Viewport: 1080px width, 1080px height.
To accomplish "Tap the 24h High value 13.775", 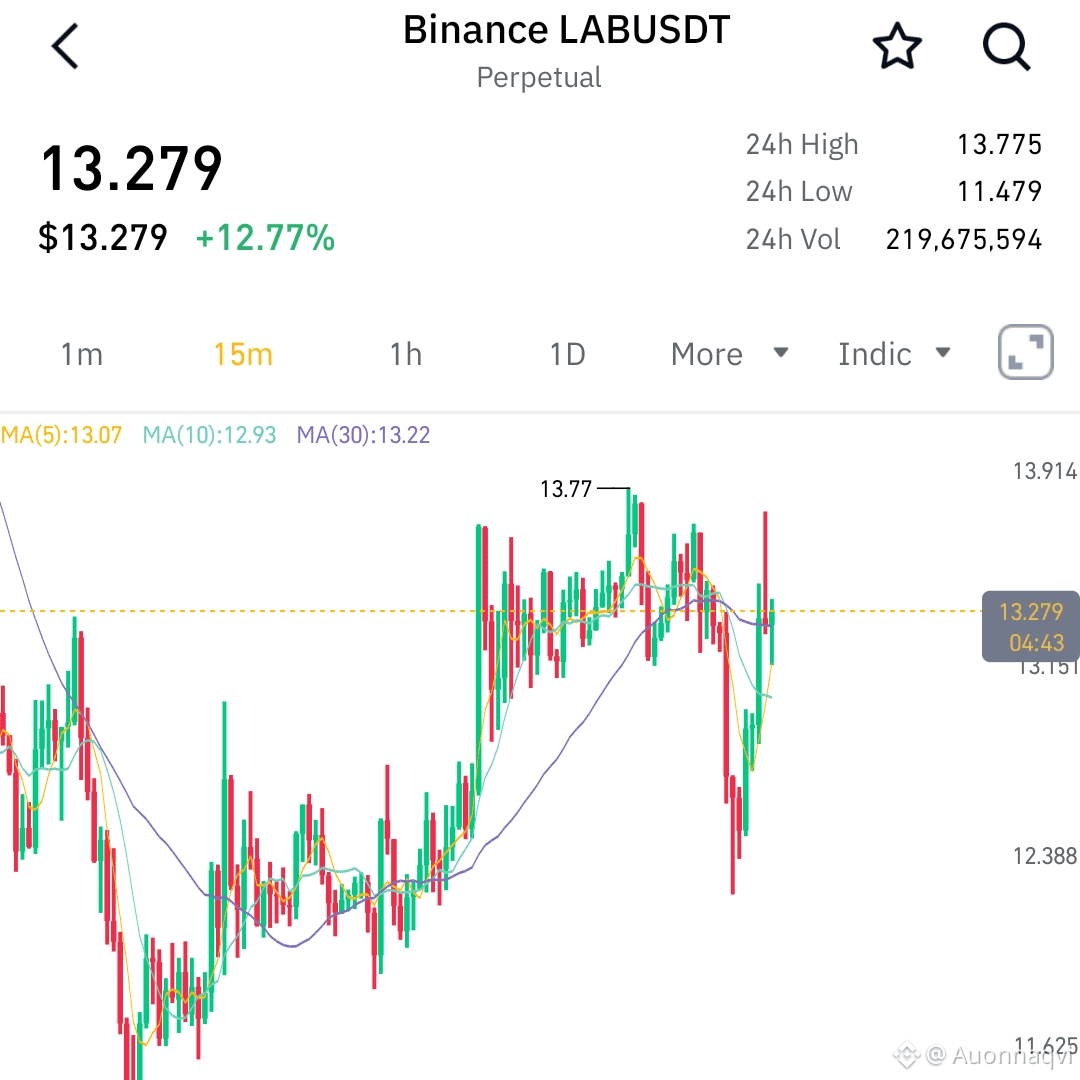I will pyautogui.click(x=999, y=145).
